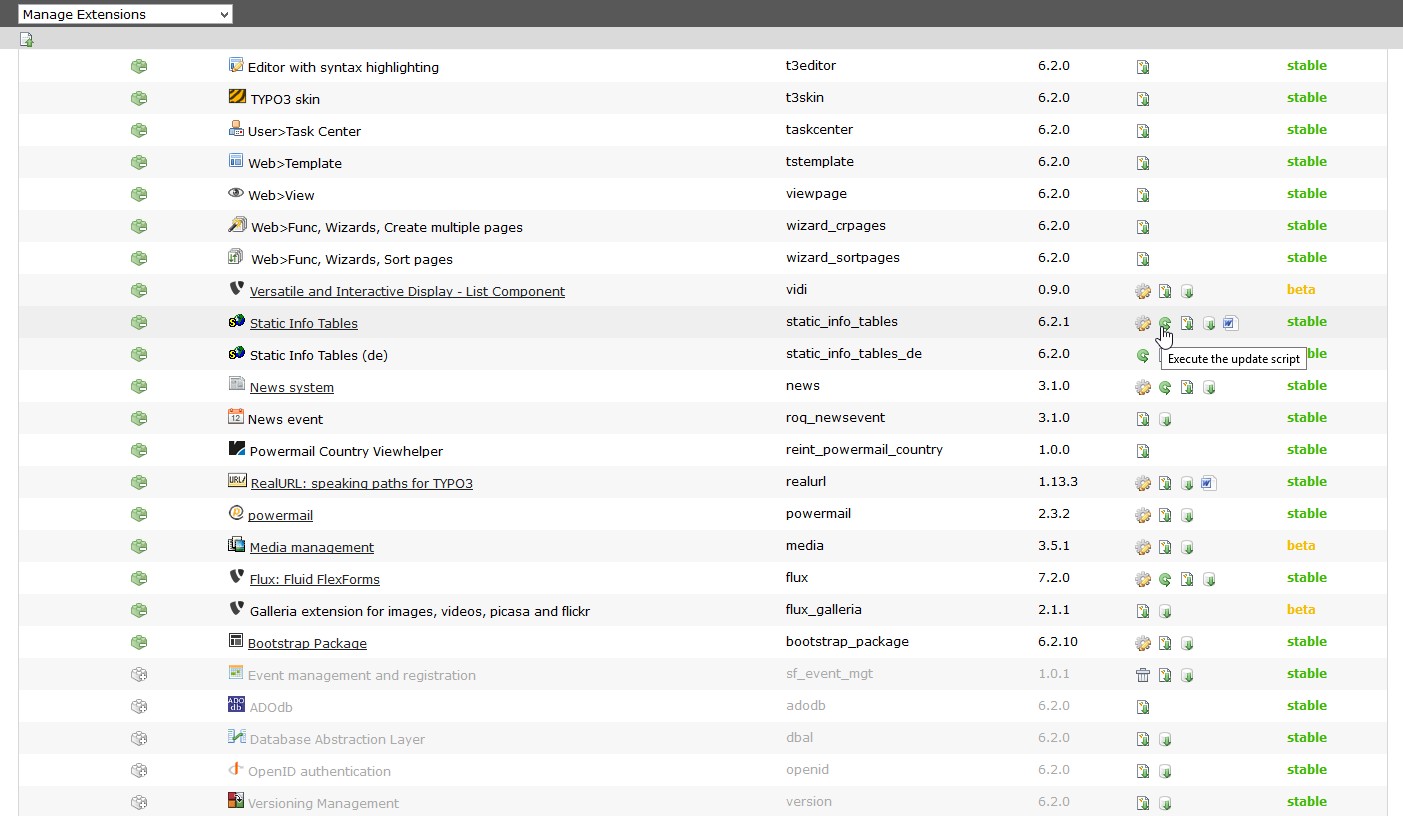
Task: Open the Media management link
Action: [x=311, y=548]
